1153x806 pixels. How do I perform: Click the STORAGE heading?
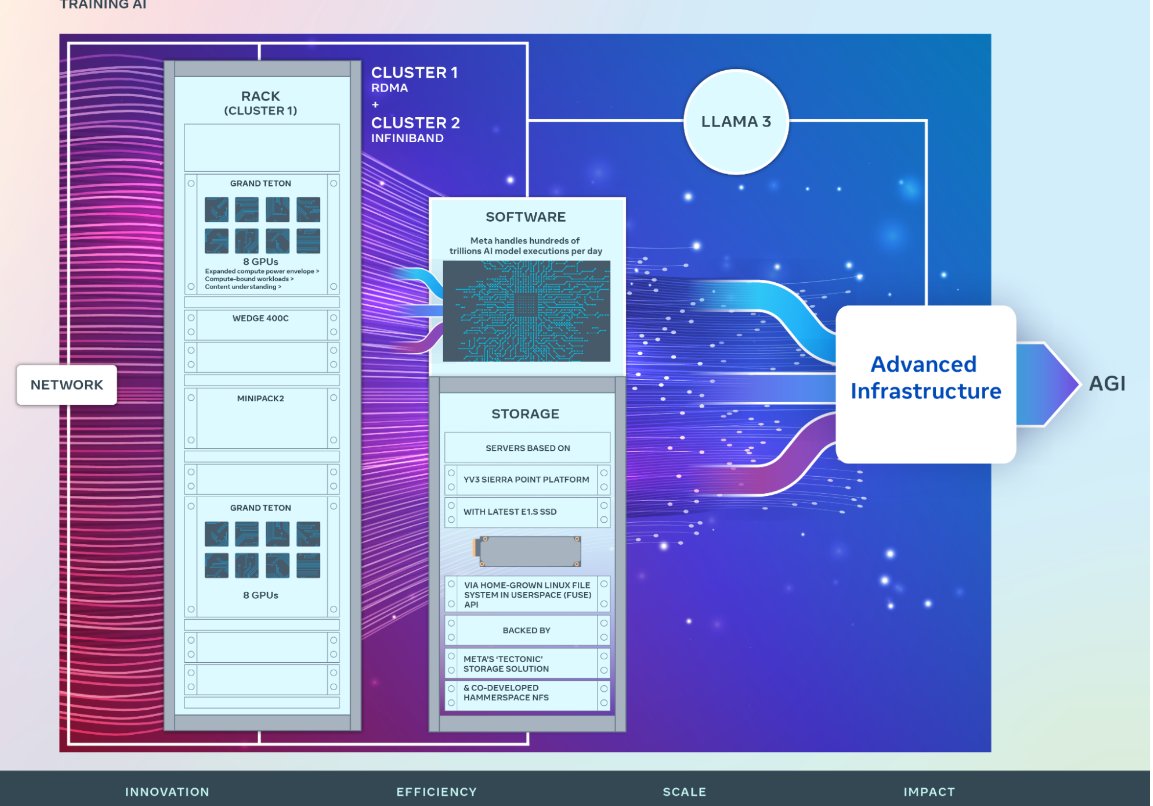(525, 414)
